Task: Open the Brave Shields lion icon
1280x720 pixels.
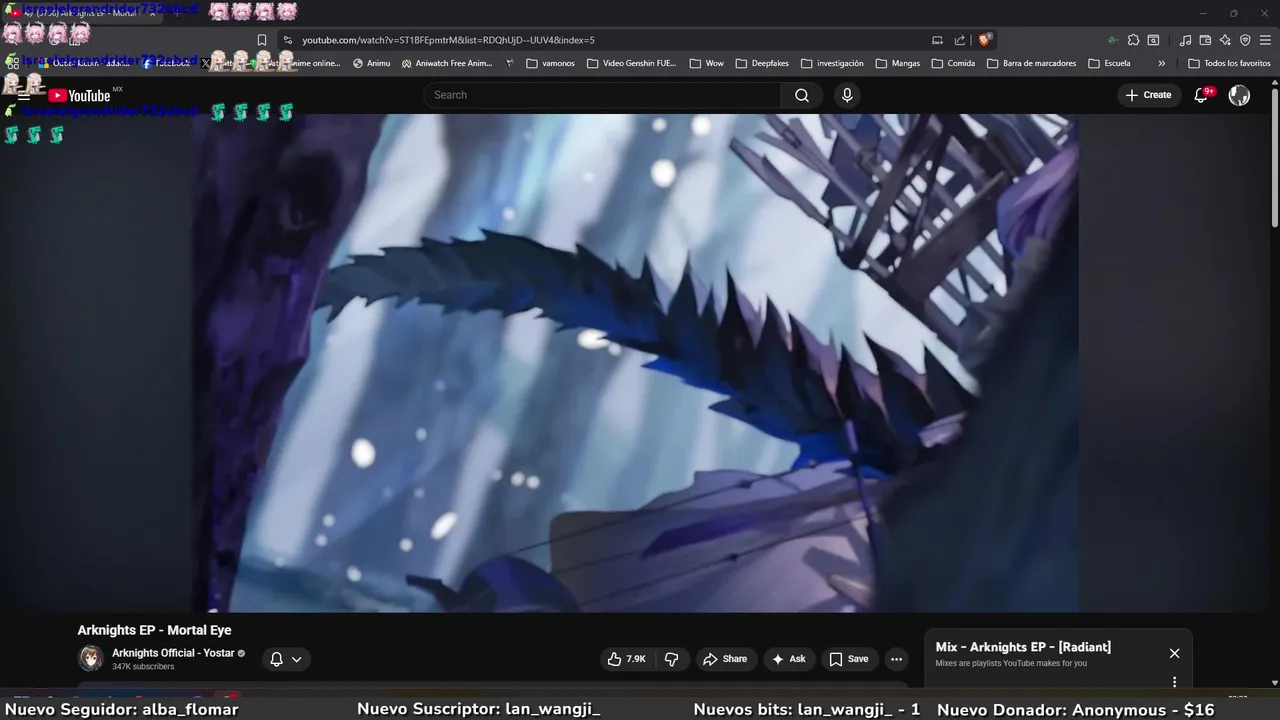Action: pyautogui.click(x=984, y=40)
